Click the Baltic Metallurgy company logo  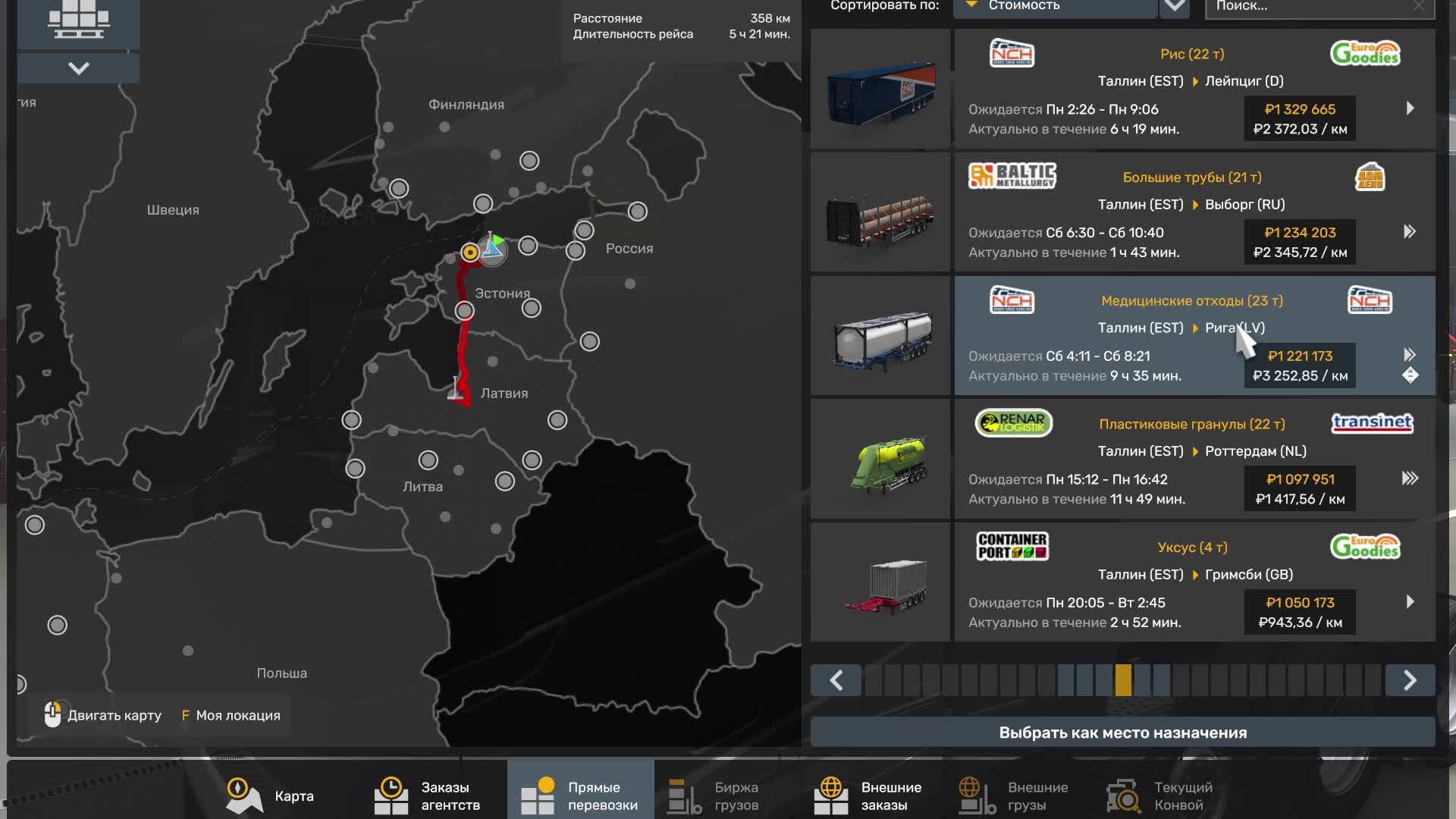1012,176
